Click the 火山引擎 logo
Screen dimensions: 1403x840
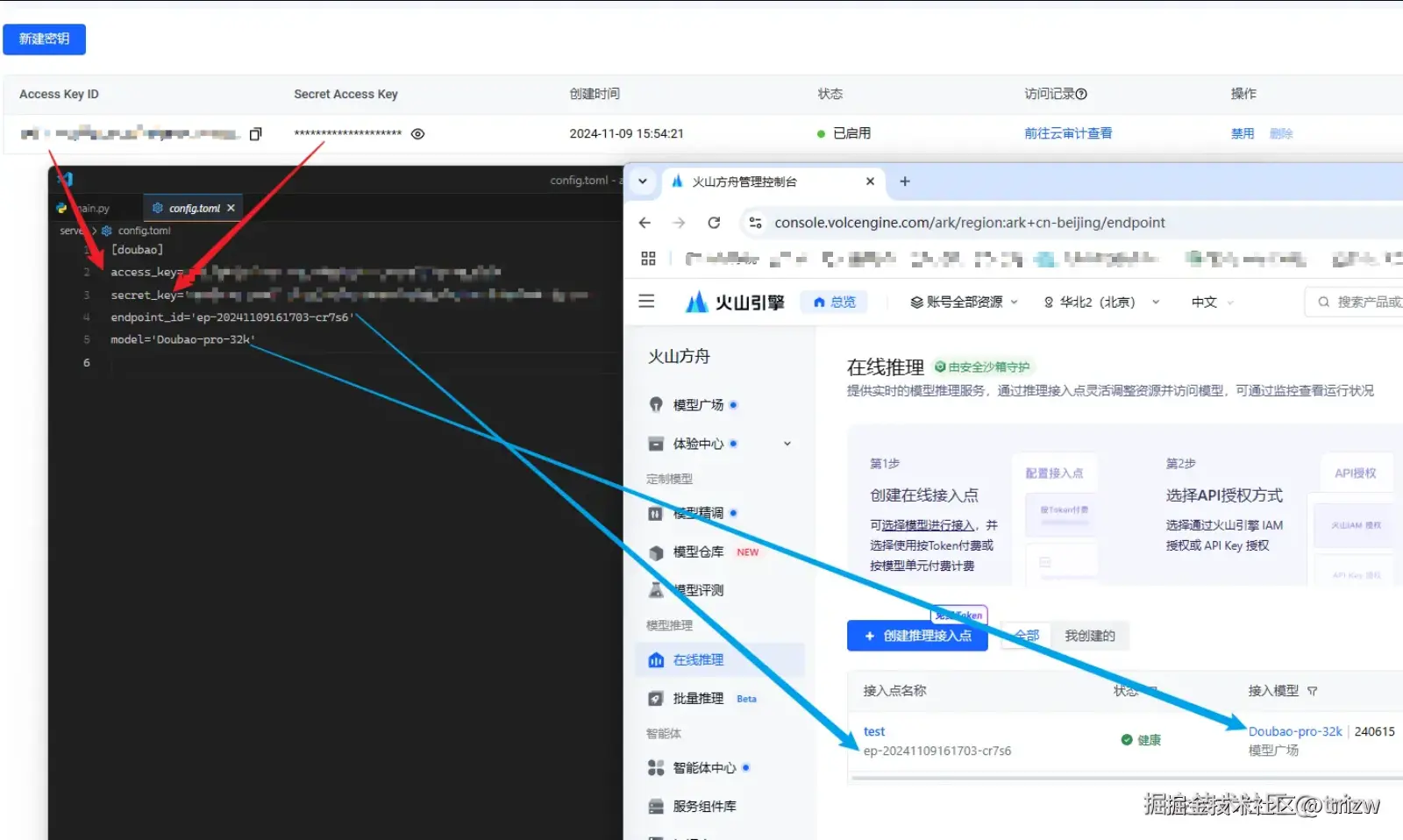click(735, 303)
